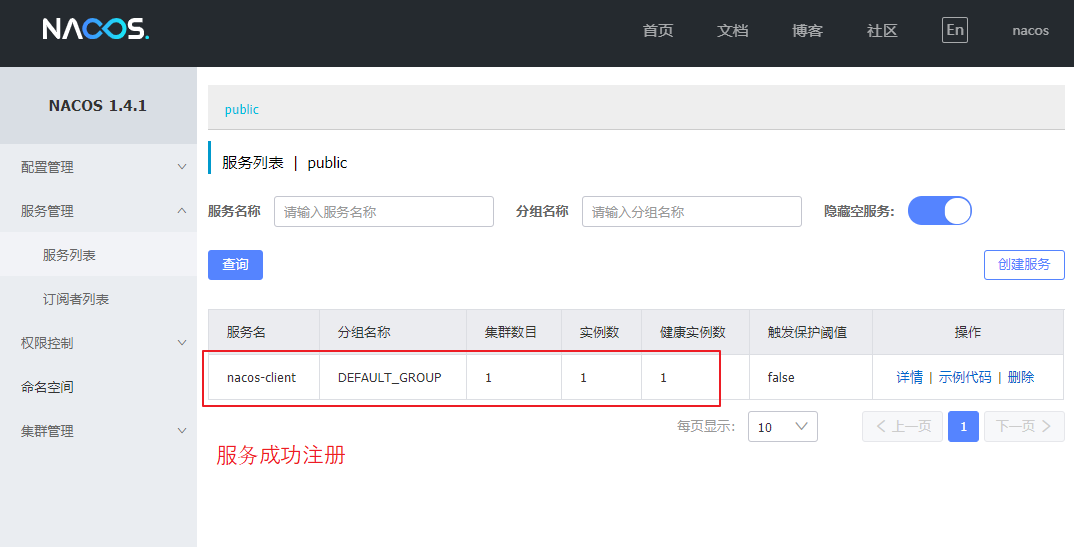Open 文档 in top navigation

pos(732,31)
